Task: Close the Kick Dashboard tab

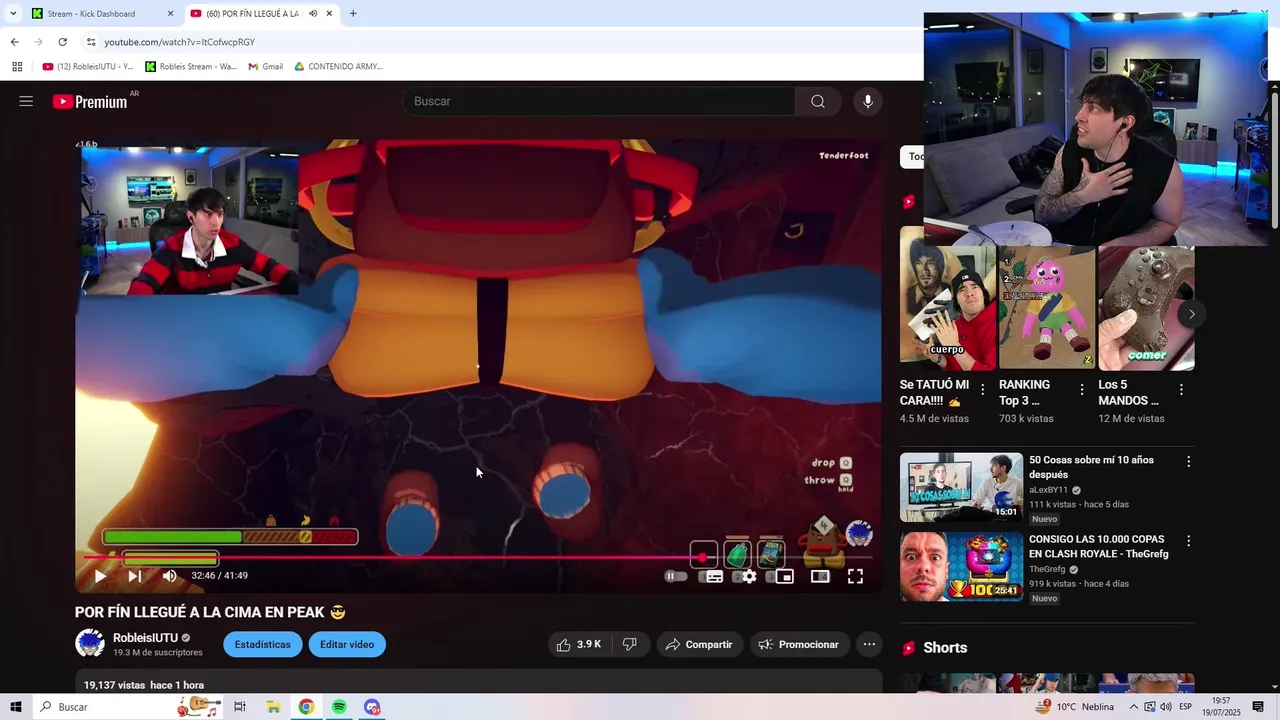Action: click(170, 14)
